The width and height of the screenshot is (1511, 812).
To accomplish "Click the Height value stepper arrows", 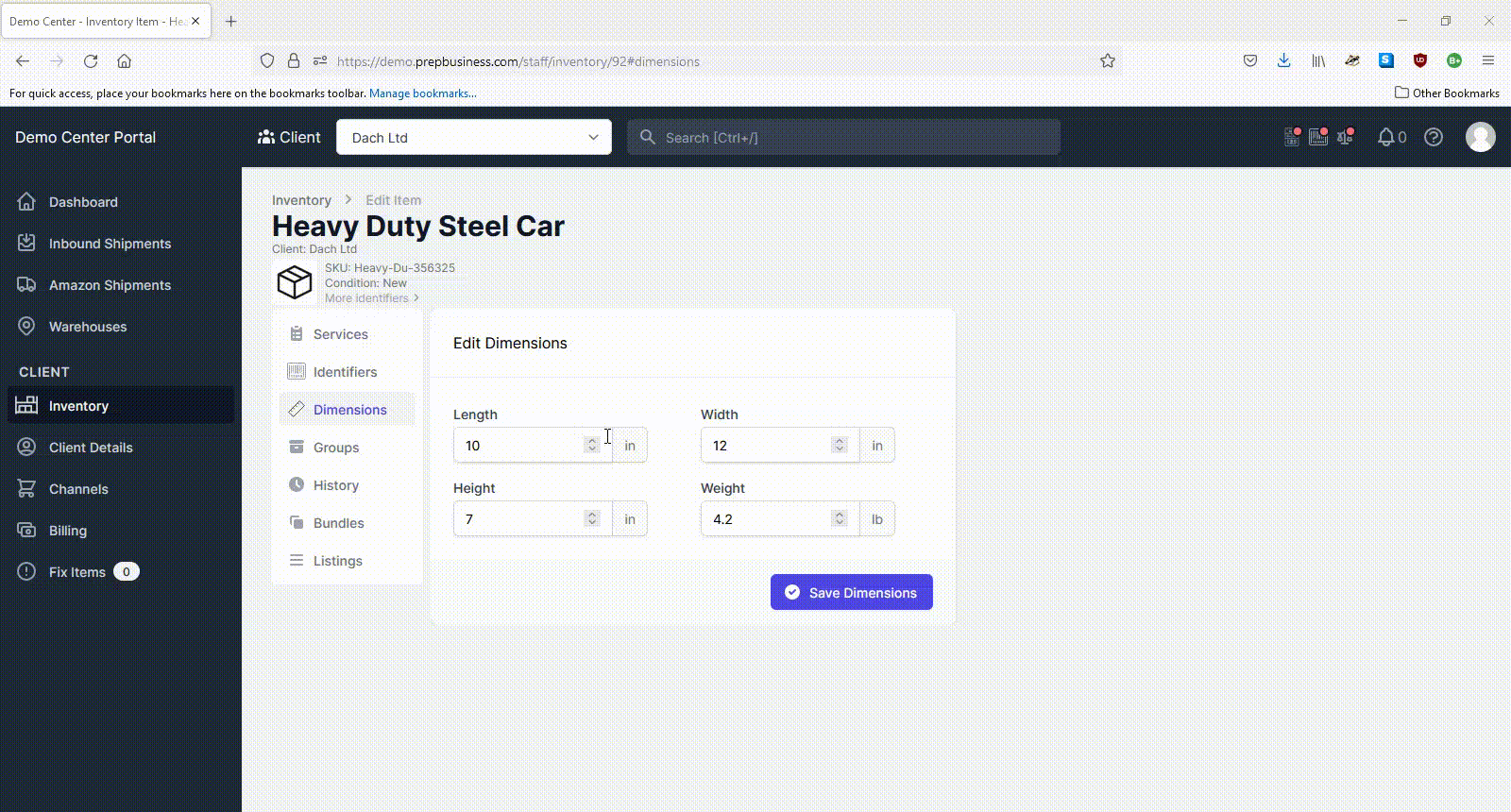I will coord(592,518).
